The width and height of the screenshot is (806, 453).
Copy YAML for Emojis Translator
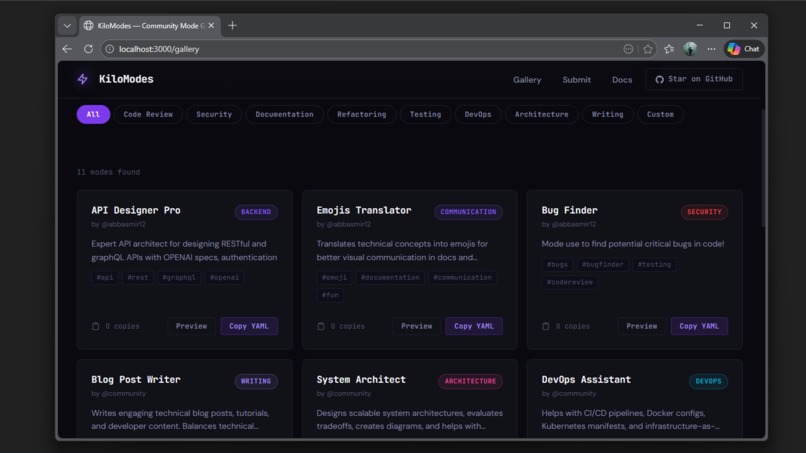(474, 326)
